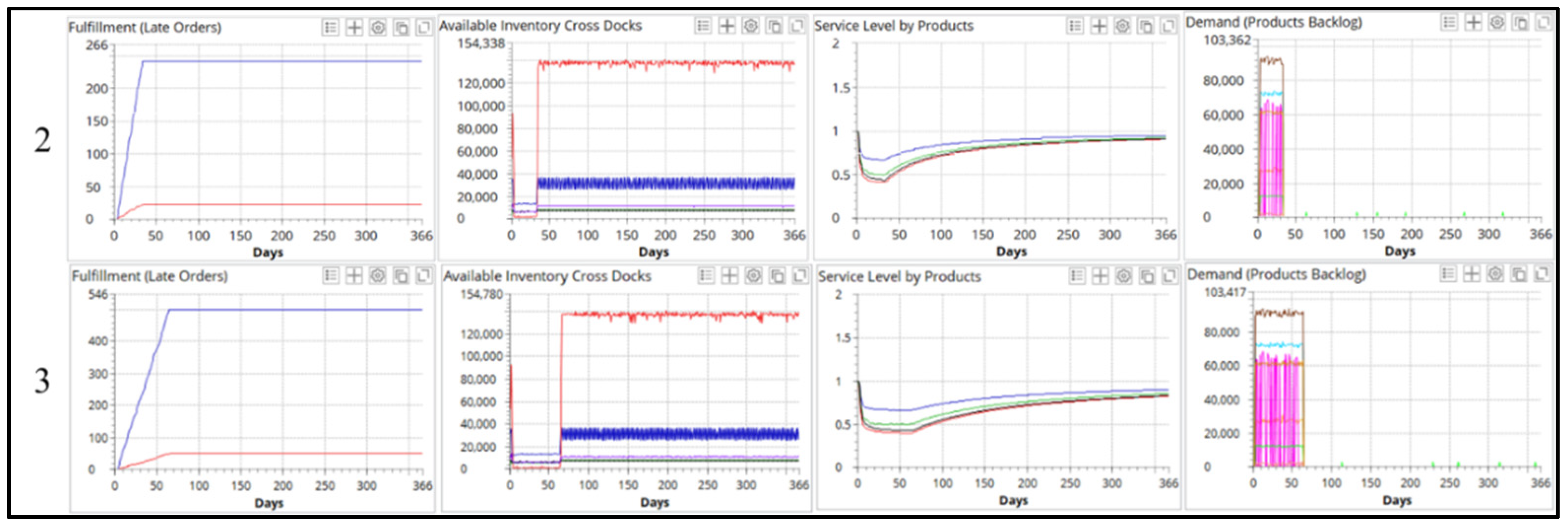Click plus icon on scenario 2 Demand chart
Screen dimensions: 1568x527
[x=1473, y=23]
